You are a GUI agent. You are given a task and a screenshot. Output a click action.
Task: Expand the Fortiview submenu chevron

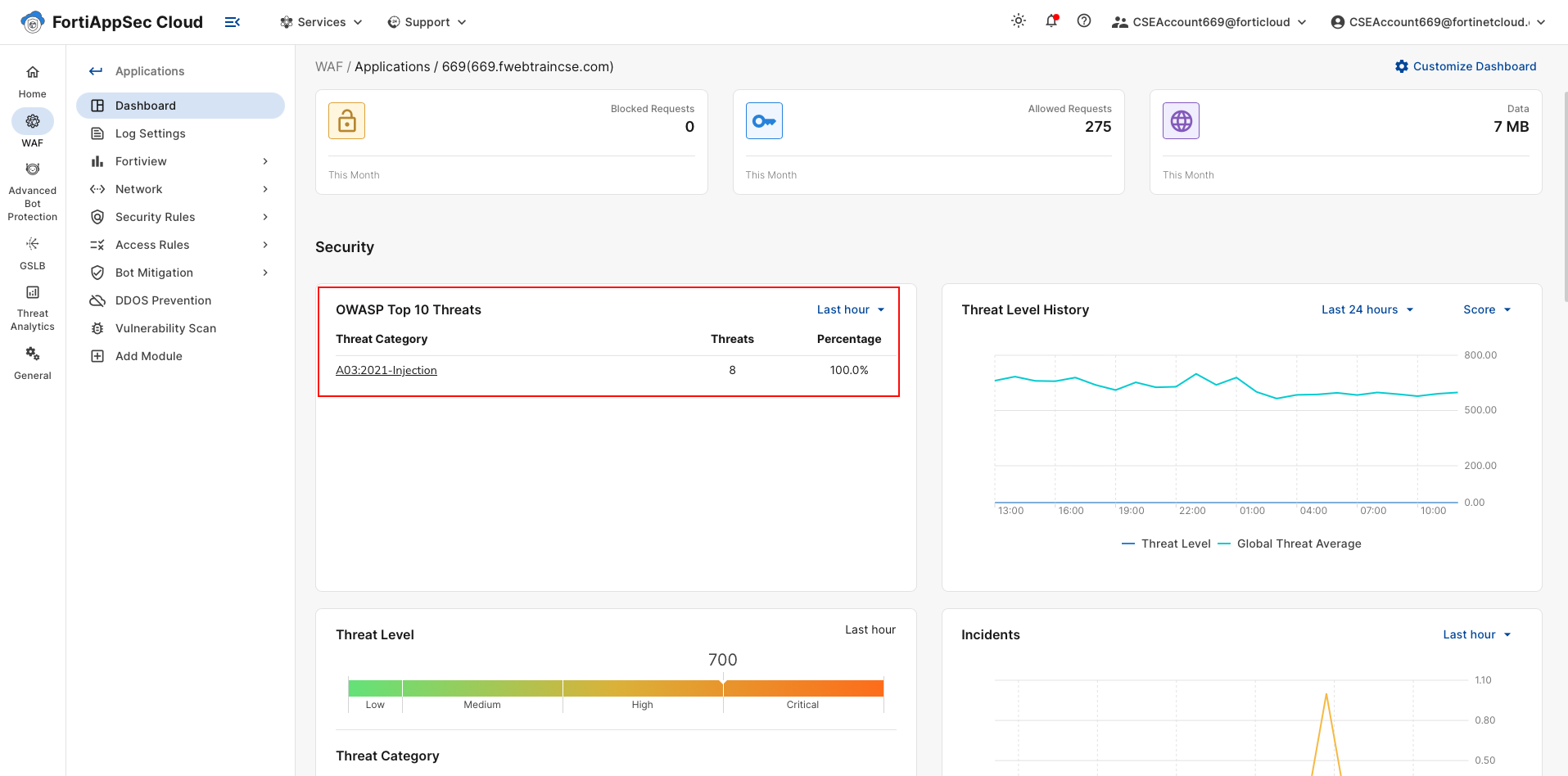pos(265,161)
